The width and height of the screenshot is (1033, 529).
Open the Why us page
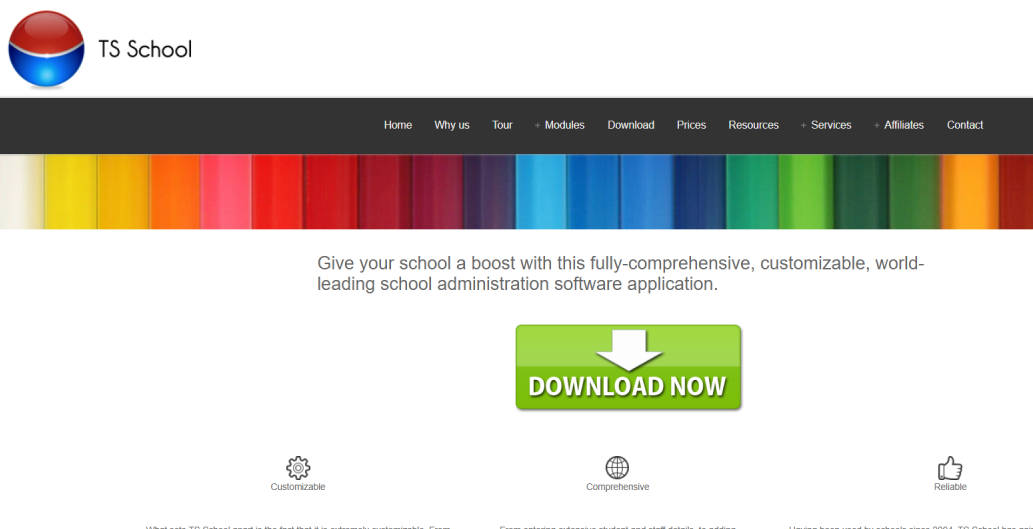451,125
